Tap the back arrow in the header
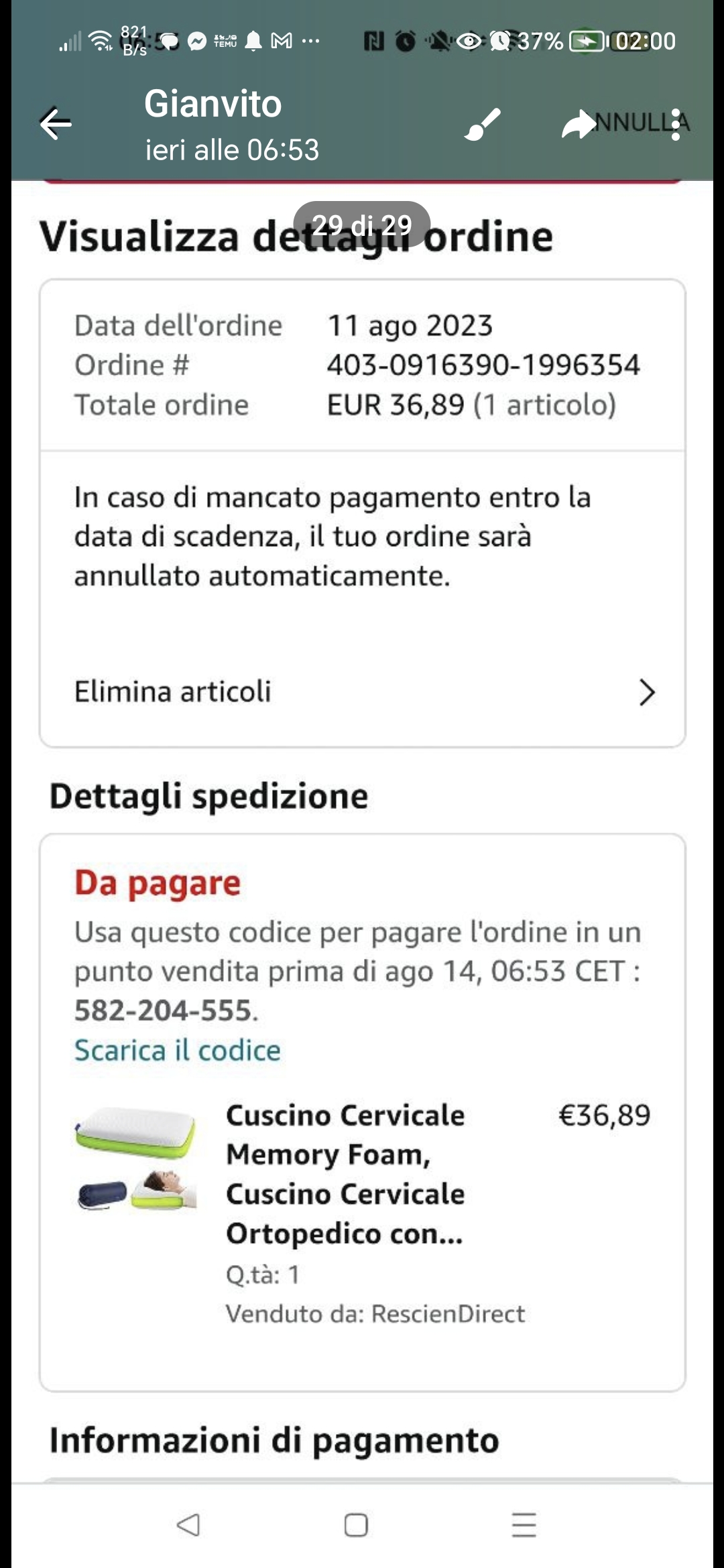 coord(56,124)
